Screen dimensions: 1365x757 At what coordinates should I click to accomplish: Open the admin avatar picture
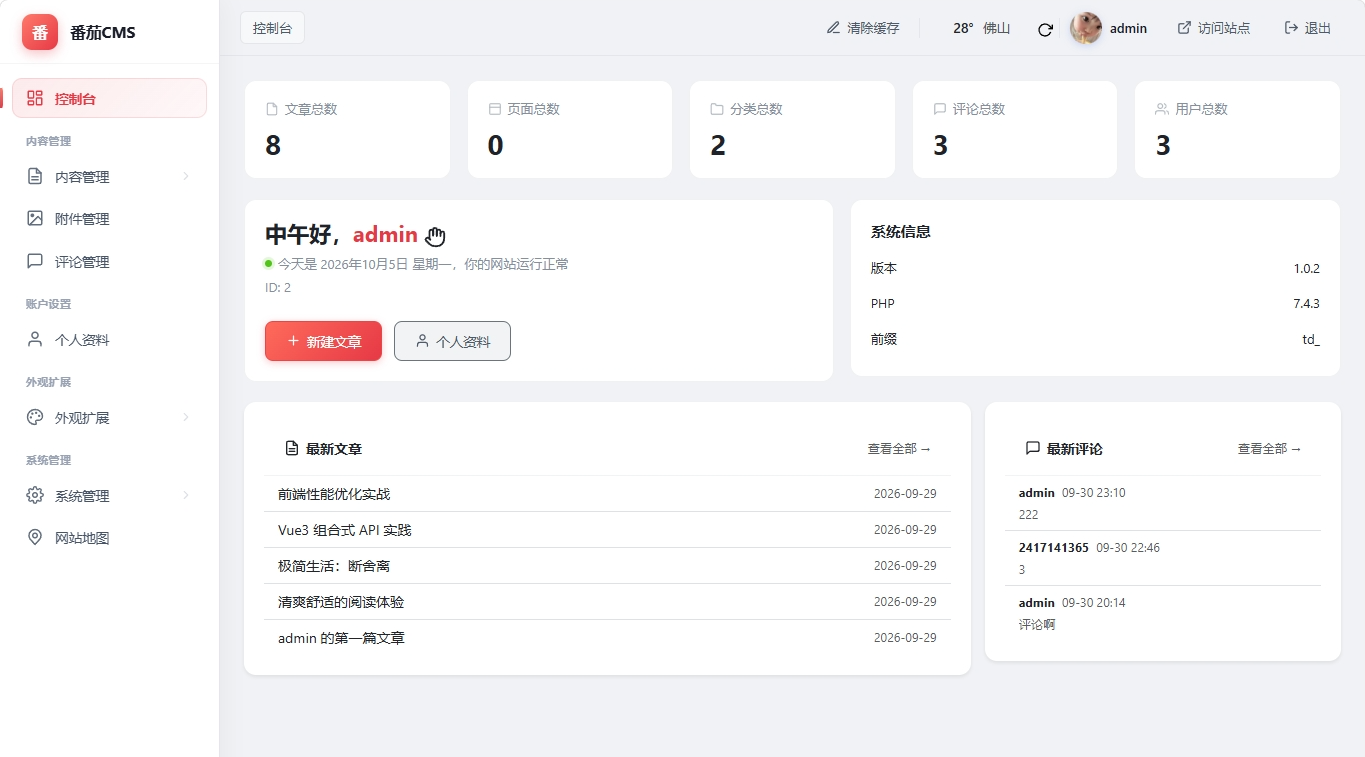[1086, 28]
